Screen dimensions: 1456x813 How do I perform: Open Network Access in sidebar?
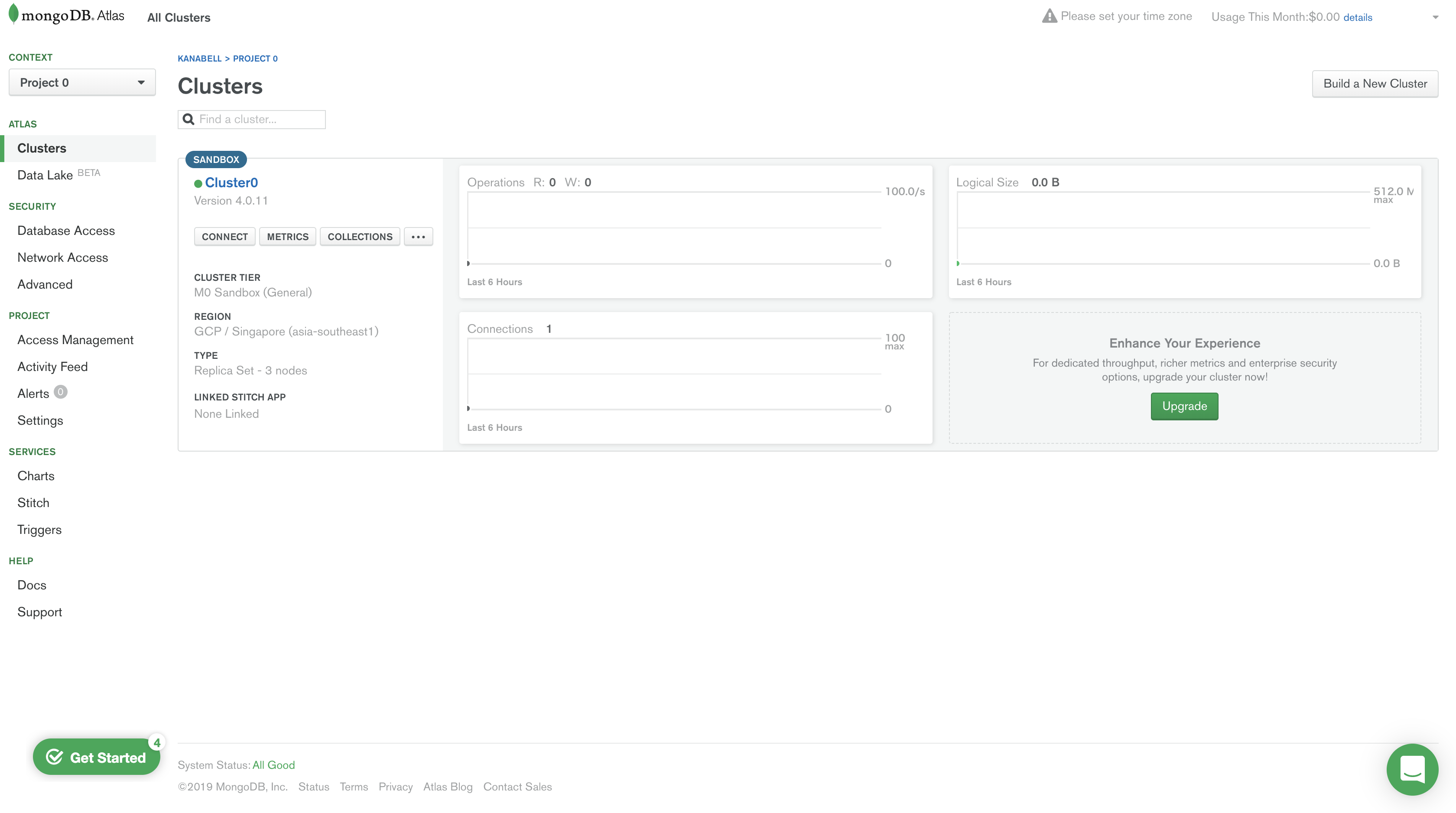[63, 257]
